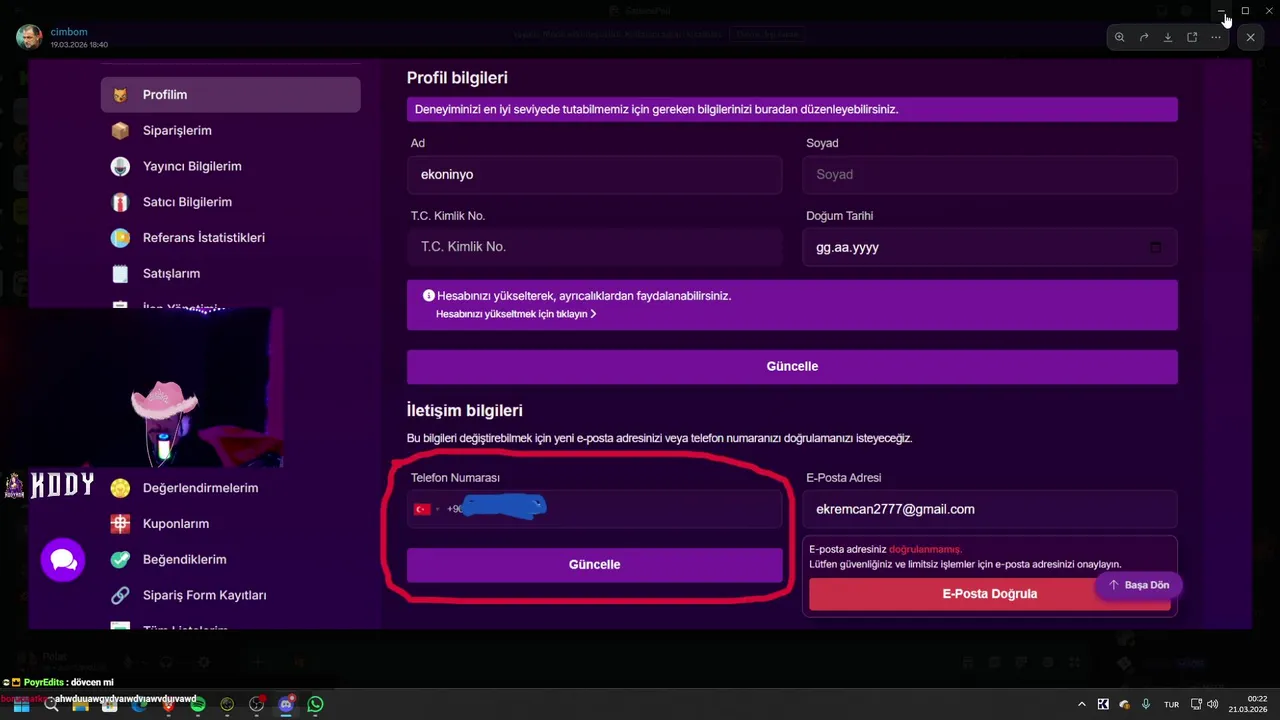This screenshot has width=1280, height=720.
Task: Open the Turkey flag country code selector
Action: pyautogui.click(x=426, y=509)
